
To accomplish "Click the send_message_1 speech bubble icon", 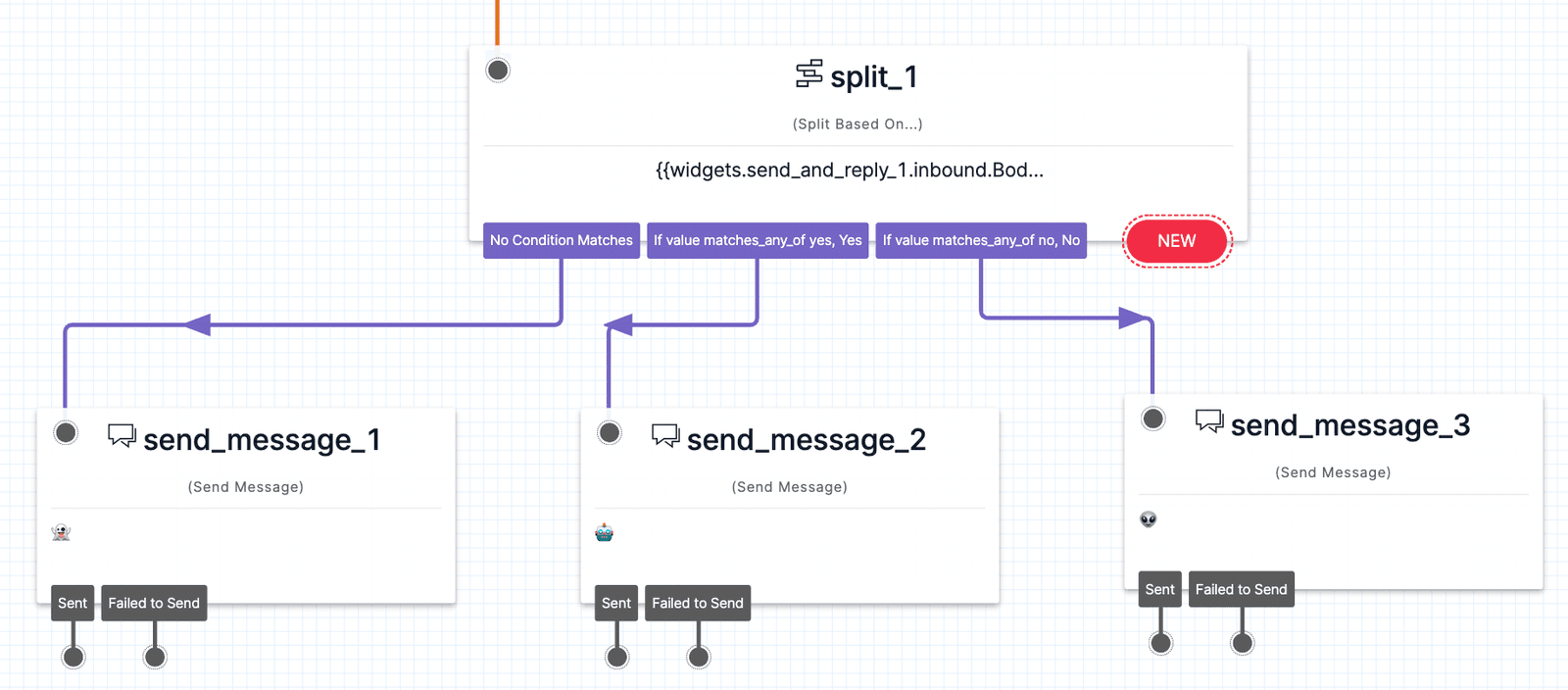I will pos(122,436).
